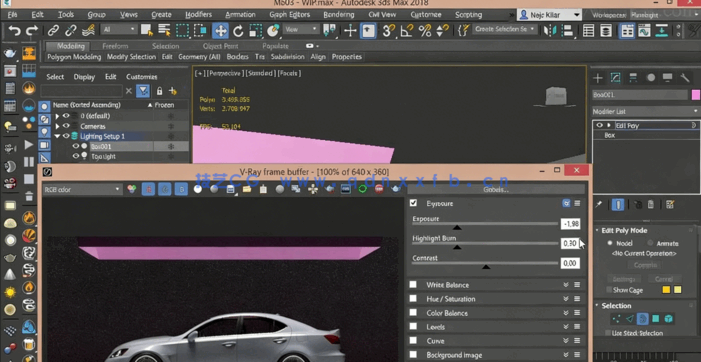This screenshot has height=362, width=701.
Task: Click the Globals... button in VFB
Action: click(496, 189)
